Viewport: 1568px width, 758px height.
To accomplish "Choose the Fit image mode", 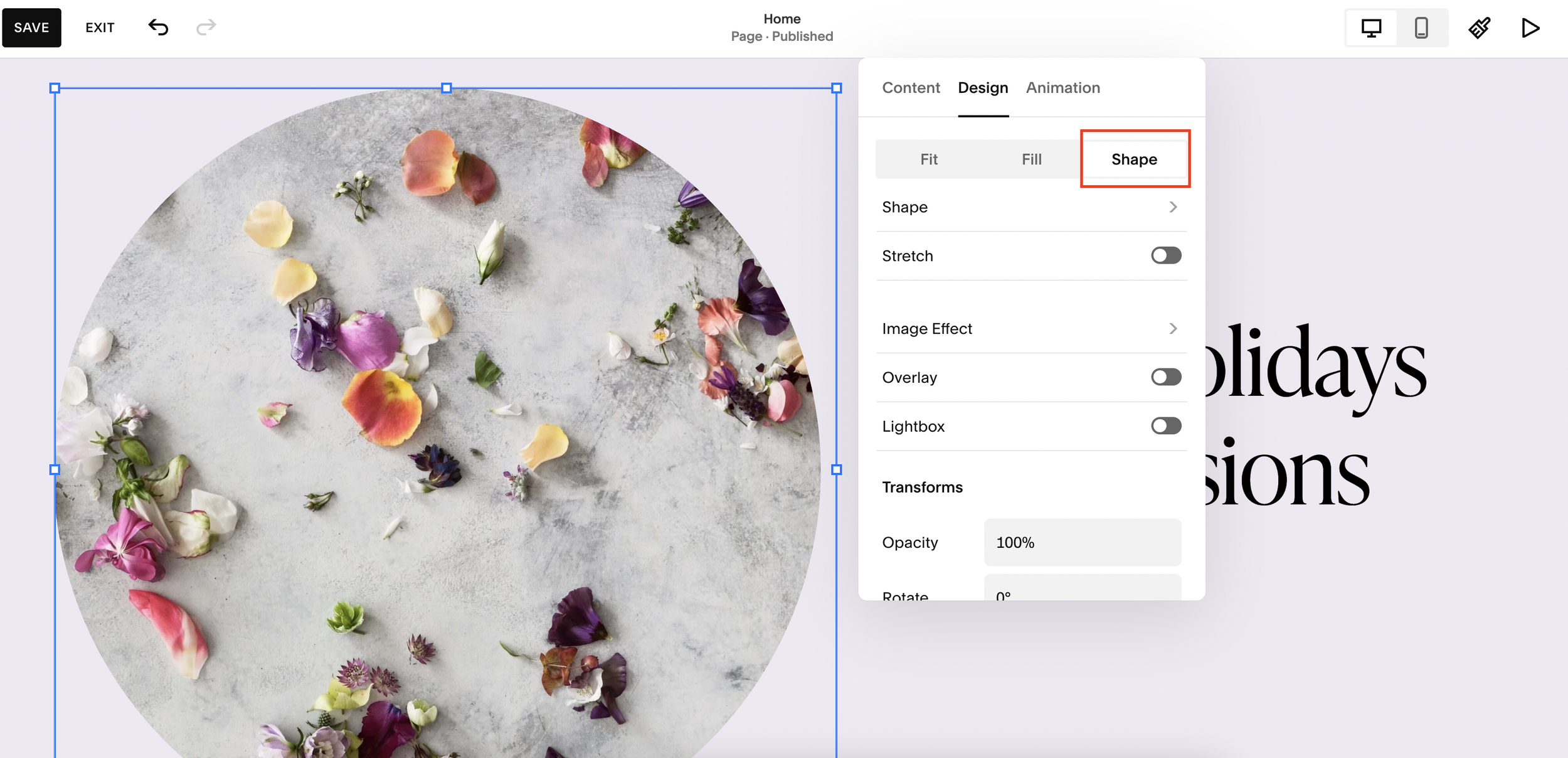I will click(929, 159).
